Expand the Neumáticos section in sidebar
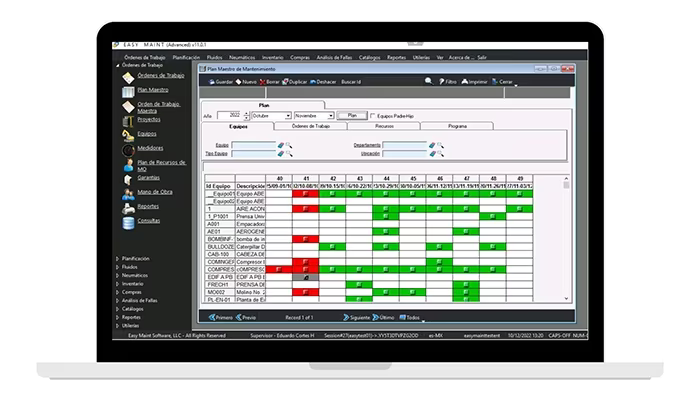Image resolution: width=700 pixels, height=400 pixels. [x=117, y=275]
